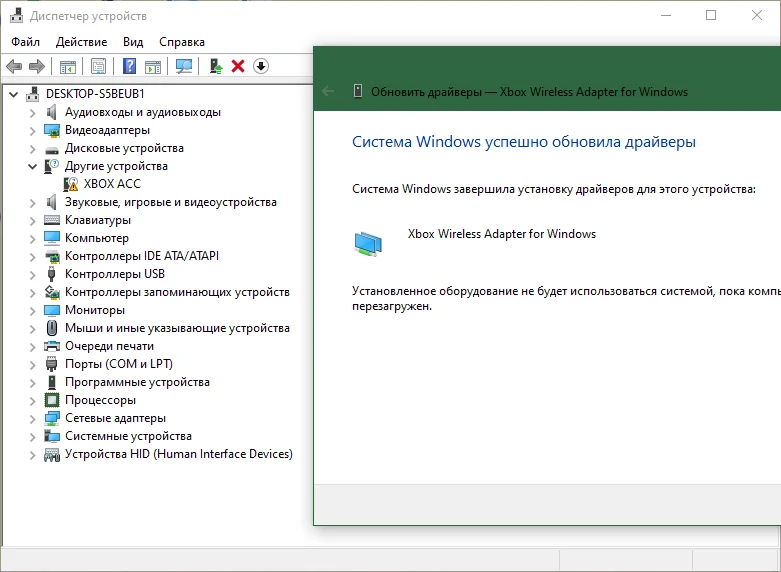Open the Действие menu
This screenshot has width=781, height=572.
(81, 42)
